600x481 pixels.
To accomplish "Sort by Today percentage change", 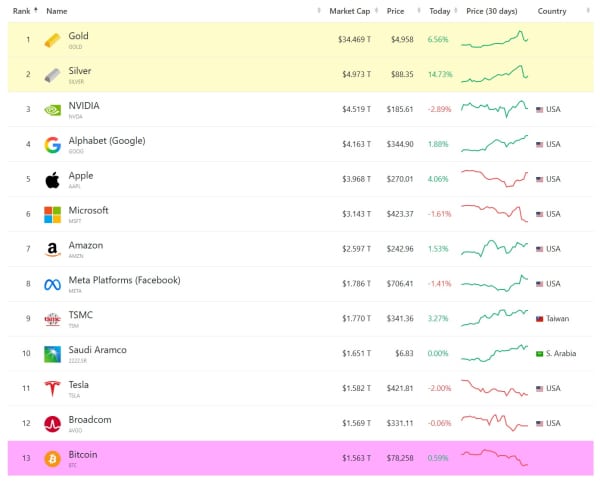I will [x=438, y=11].
